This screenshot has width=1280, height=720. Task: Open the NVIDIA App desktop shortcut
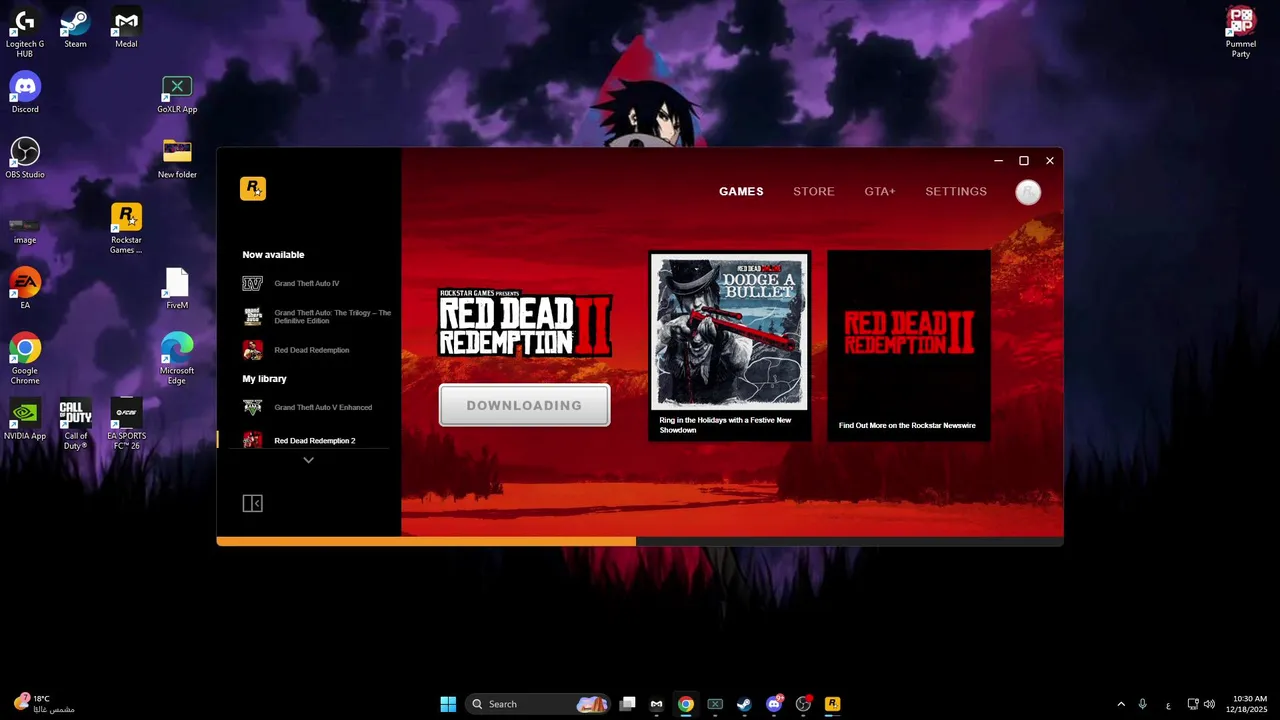coord(25,421)
